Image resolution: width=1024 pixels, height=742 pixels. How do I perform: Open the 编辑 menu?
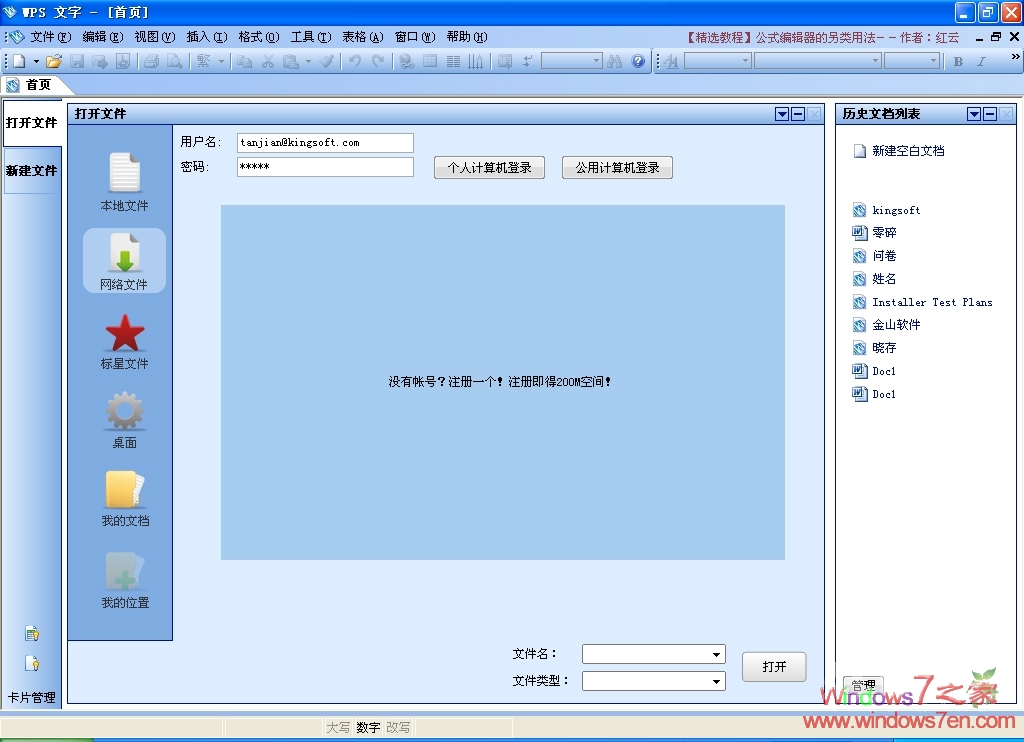(103, 37)
